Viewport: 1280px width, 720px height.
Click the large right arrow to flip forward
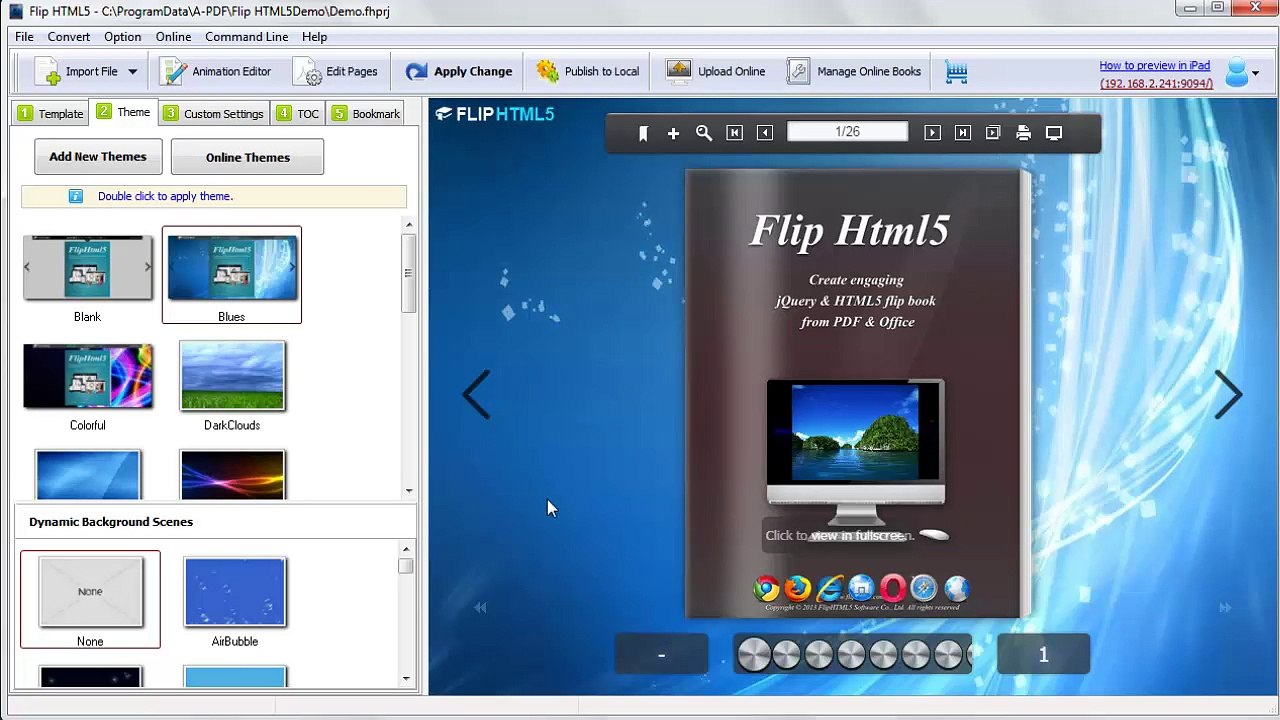(1227, 394)
